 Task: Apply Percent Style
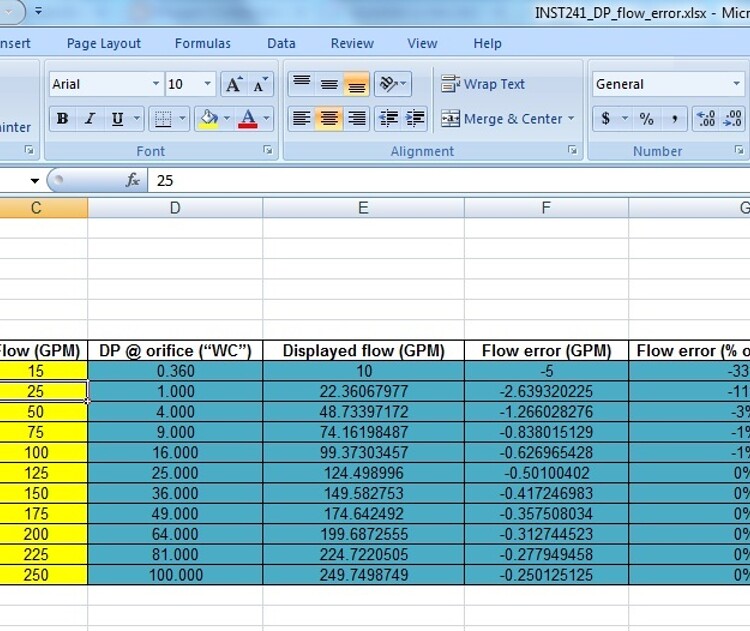tap(647, 119)
